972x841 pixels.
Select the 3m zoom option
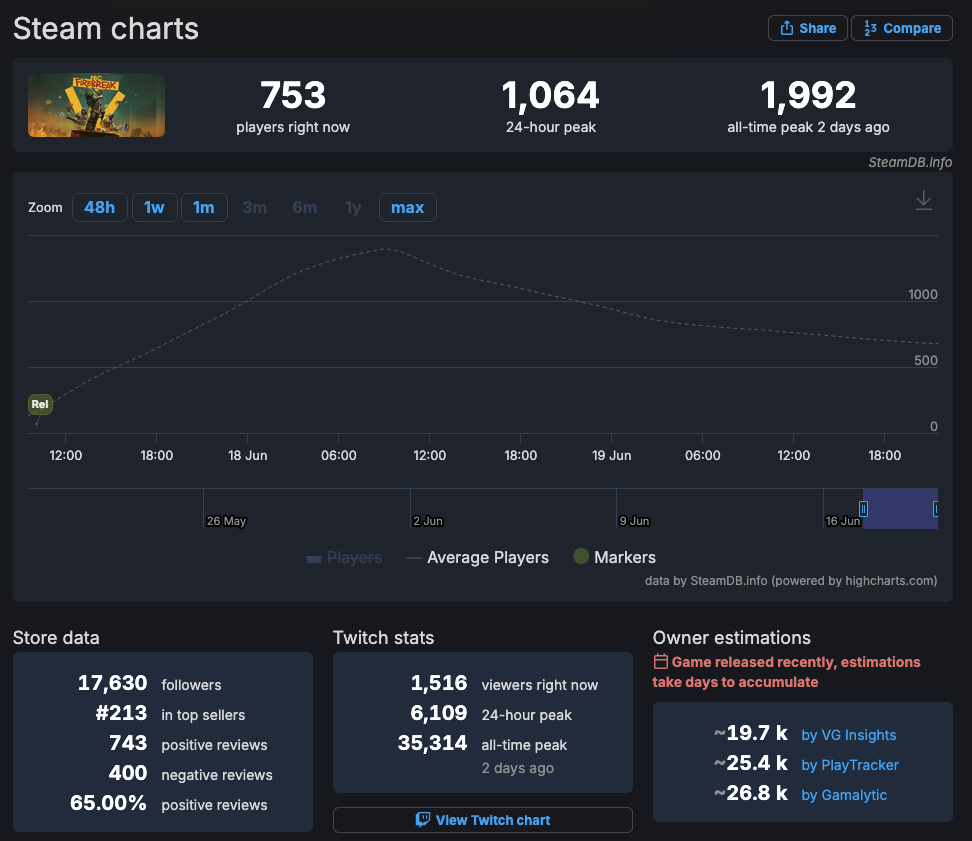pos(254,207)
